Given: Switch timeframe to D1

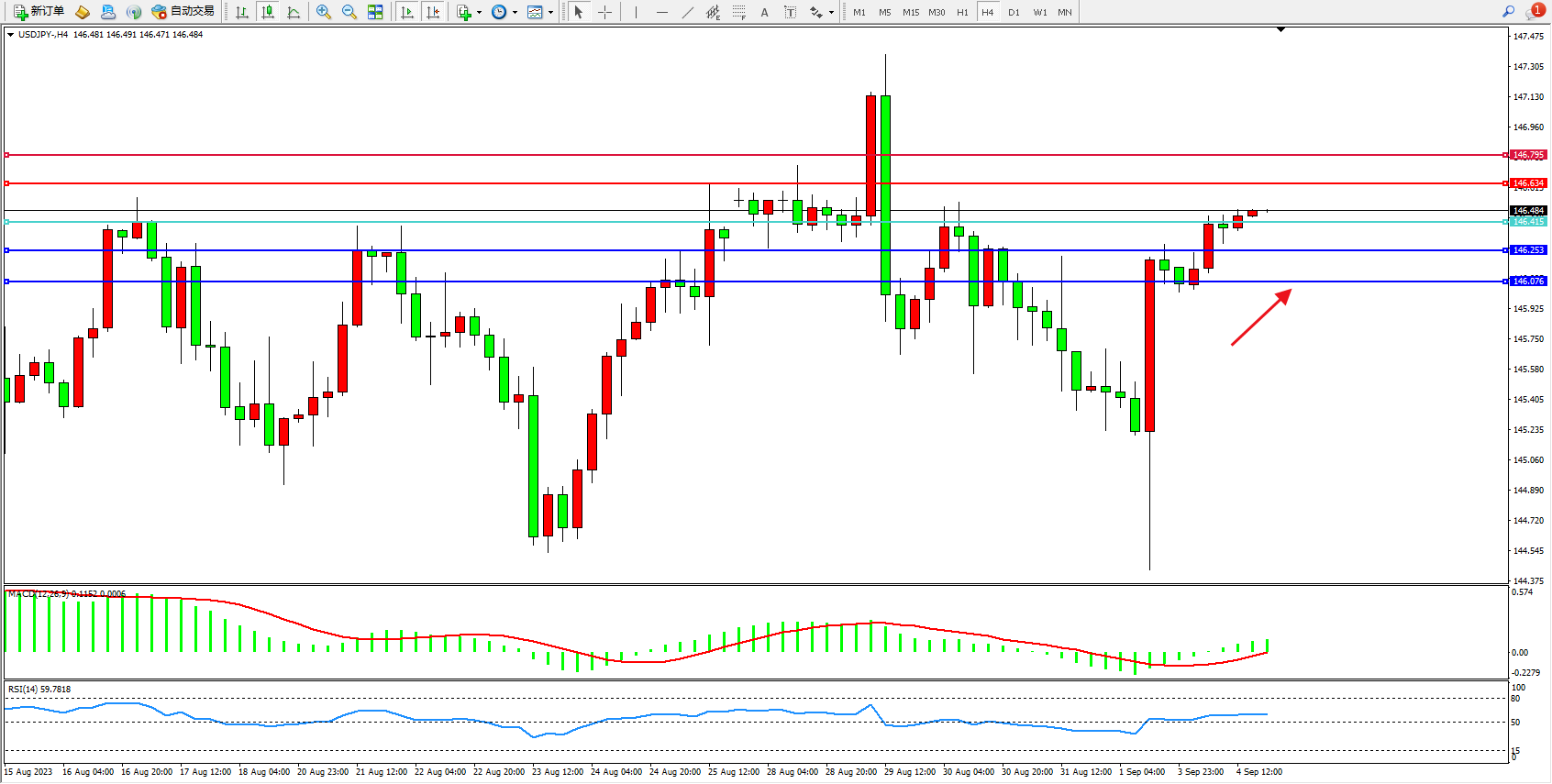Looking at the screenshot, I should 1014,12.
